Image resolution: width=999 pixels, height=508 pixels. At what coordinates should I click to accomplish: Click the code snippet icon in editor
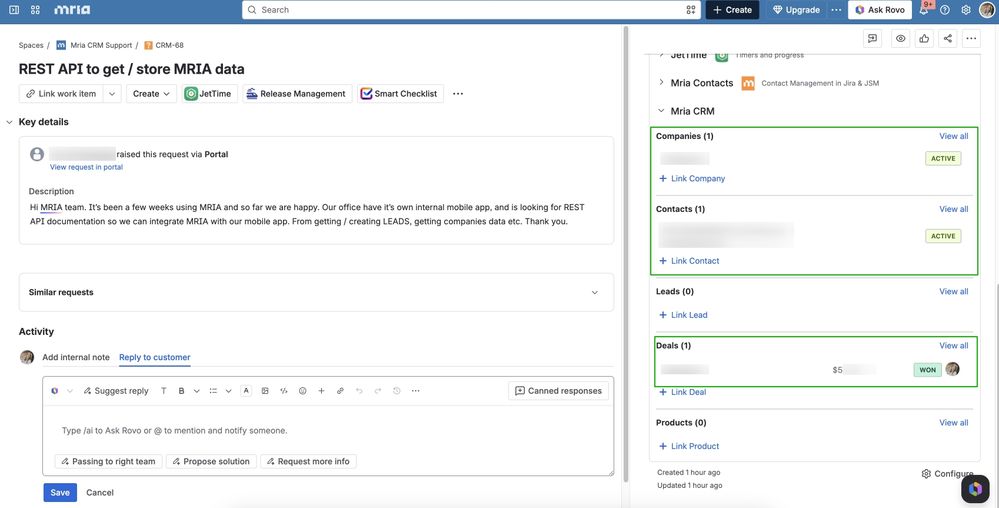tap(284, 391)
